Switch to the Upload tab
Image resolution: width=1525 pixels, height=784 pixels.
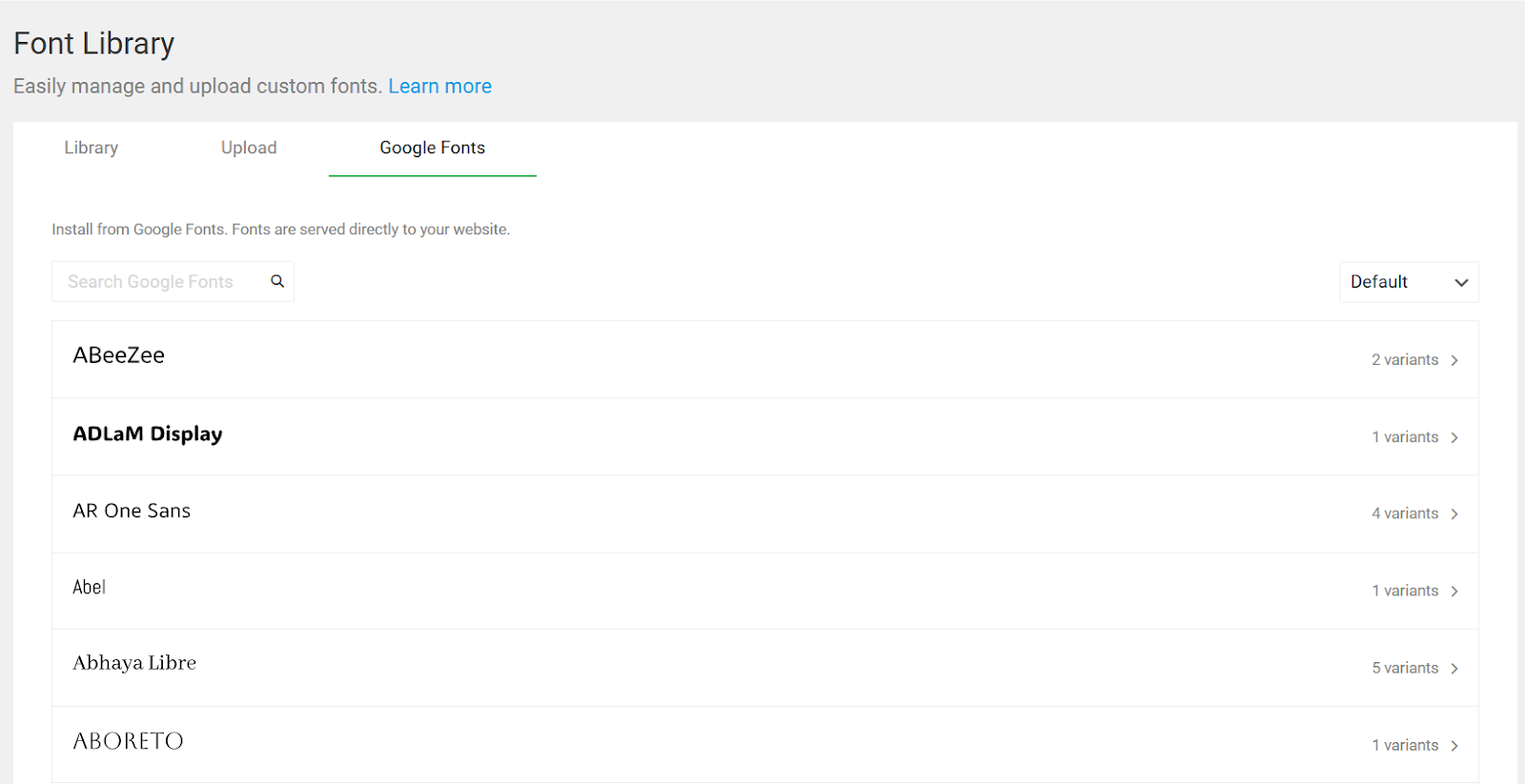[x=249, y=148]
